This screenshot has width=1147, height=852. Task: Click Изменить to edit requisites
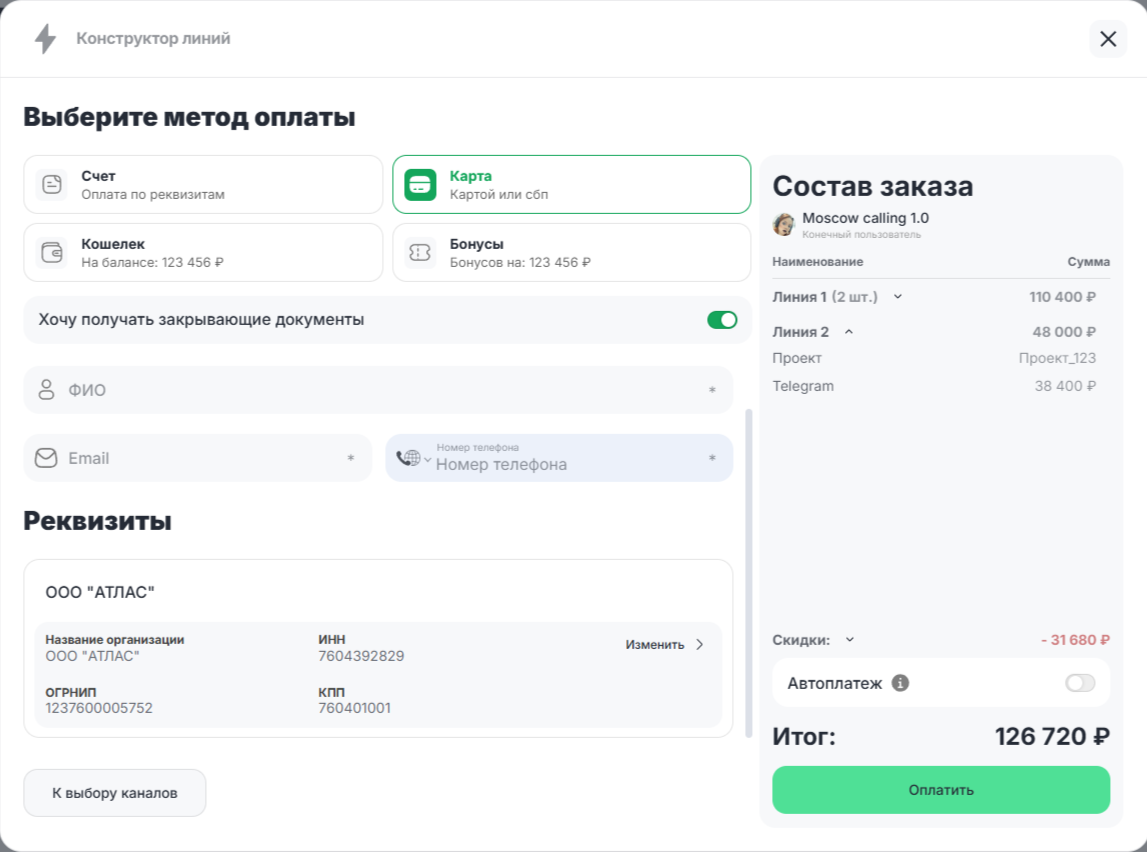coord(665,645)
